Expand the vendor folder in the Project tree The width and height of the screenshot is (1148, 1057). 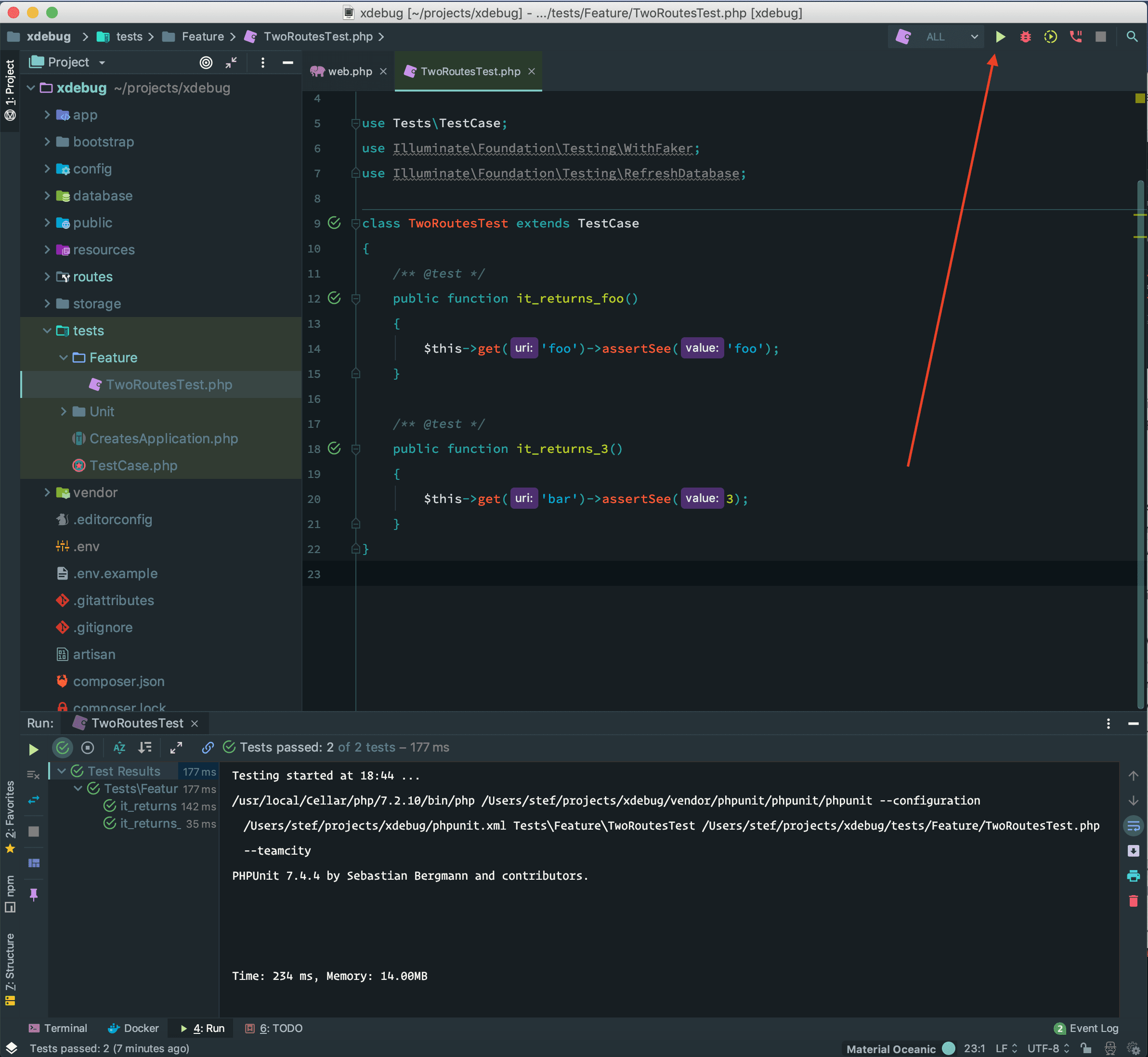(x=48, y=492)
